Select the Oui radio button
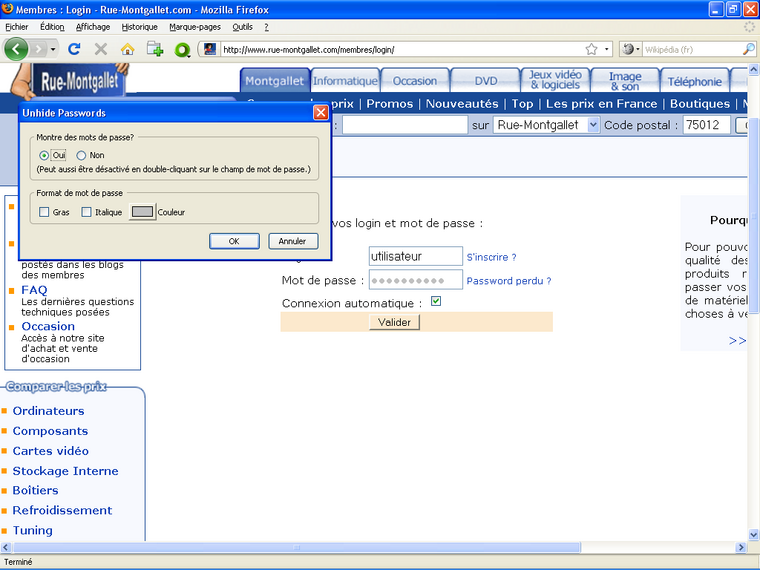760x570 pixels. click(44, 155)
